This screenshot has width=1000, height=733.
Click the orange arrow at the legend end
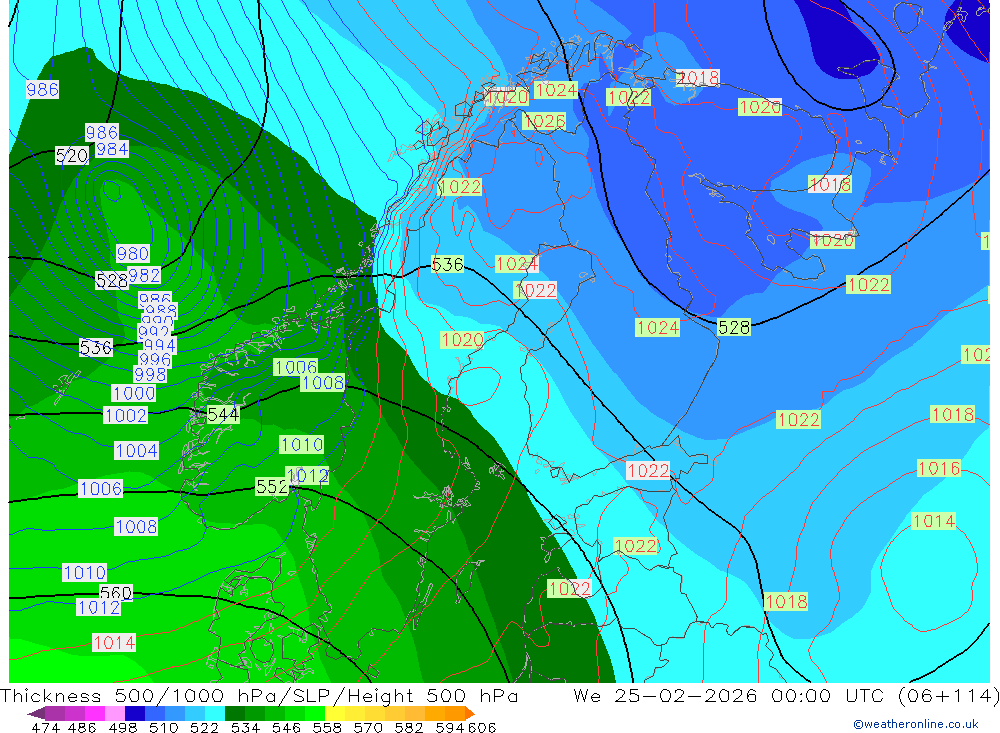470,713
